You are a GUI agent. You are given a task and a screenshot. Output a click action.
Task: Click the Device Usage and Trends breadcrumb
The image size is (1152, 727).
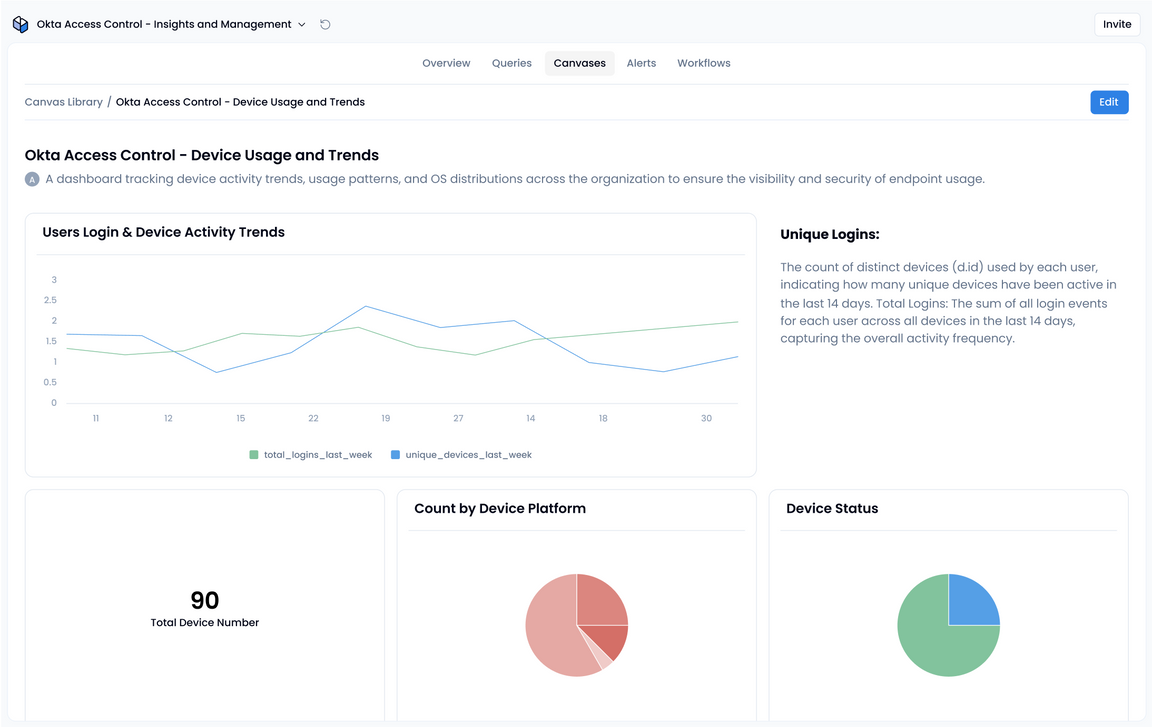coord(240,102)
